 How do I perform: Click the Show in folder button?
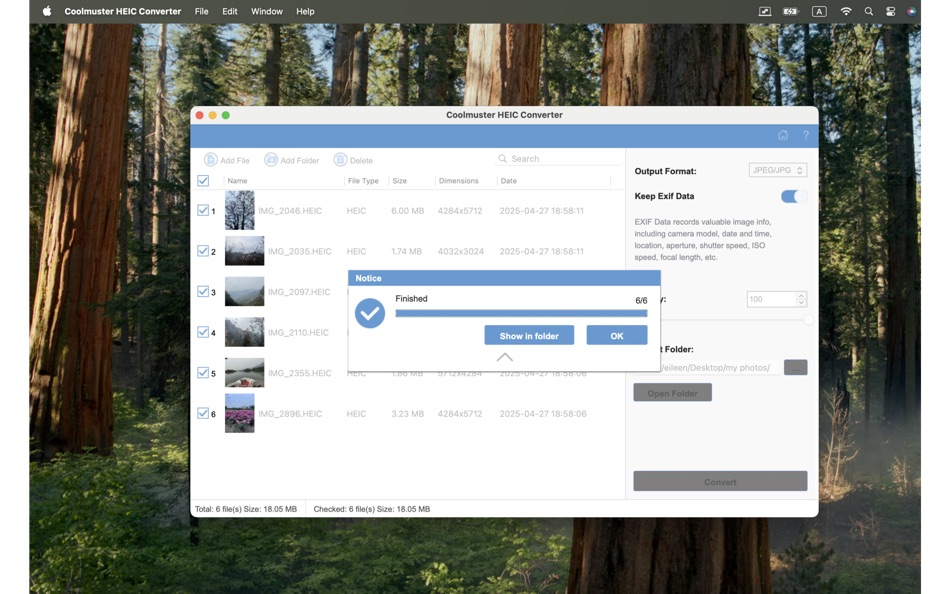click(x=529, y=335)
